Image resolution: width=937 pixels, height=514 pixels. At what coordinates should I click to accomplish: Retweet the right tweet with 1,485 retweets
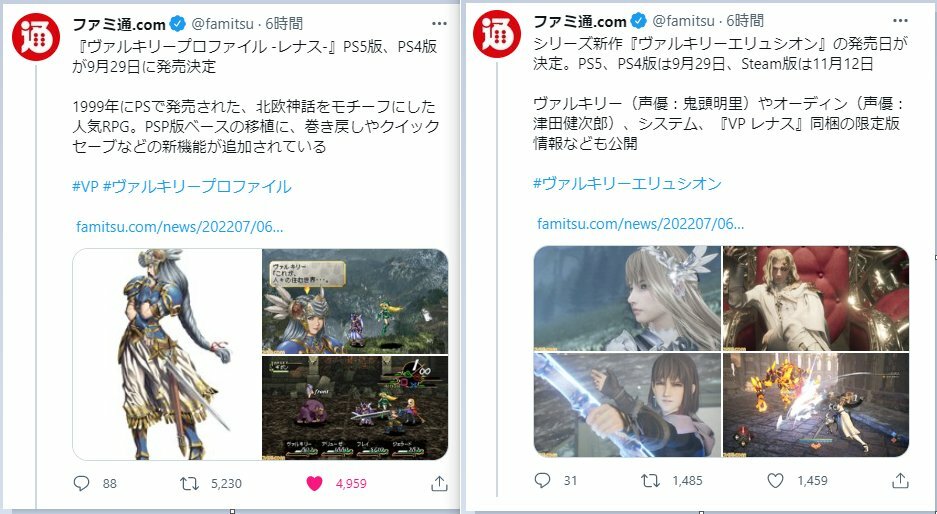click(x=650, y=480)
